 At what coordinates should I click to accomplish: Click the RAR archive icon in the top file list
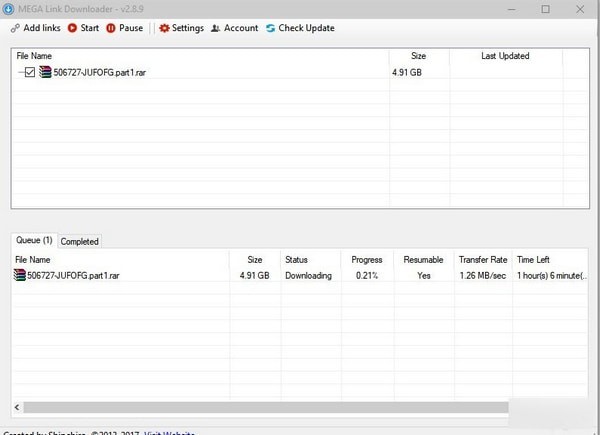45,72
